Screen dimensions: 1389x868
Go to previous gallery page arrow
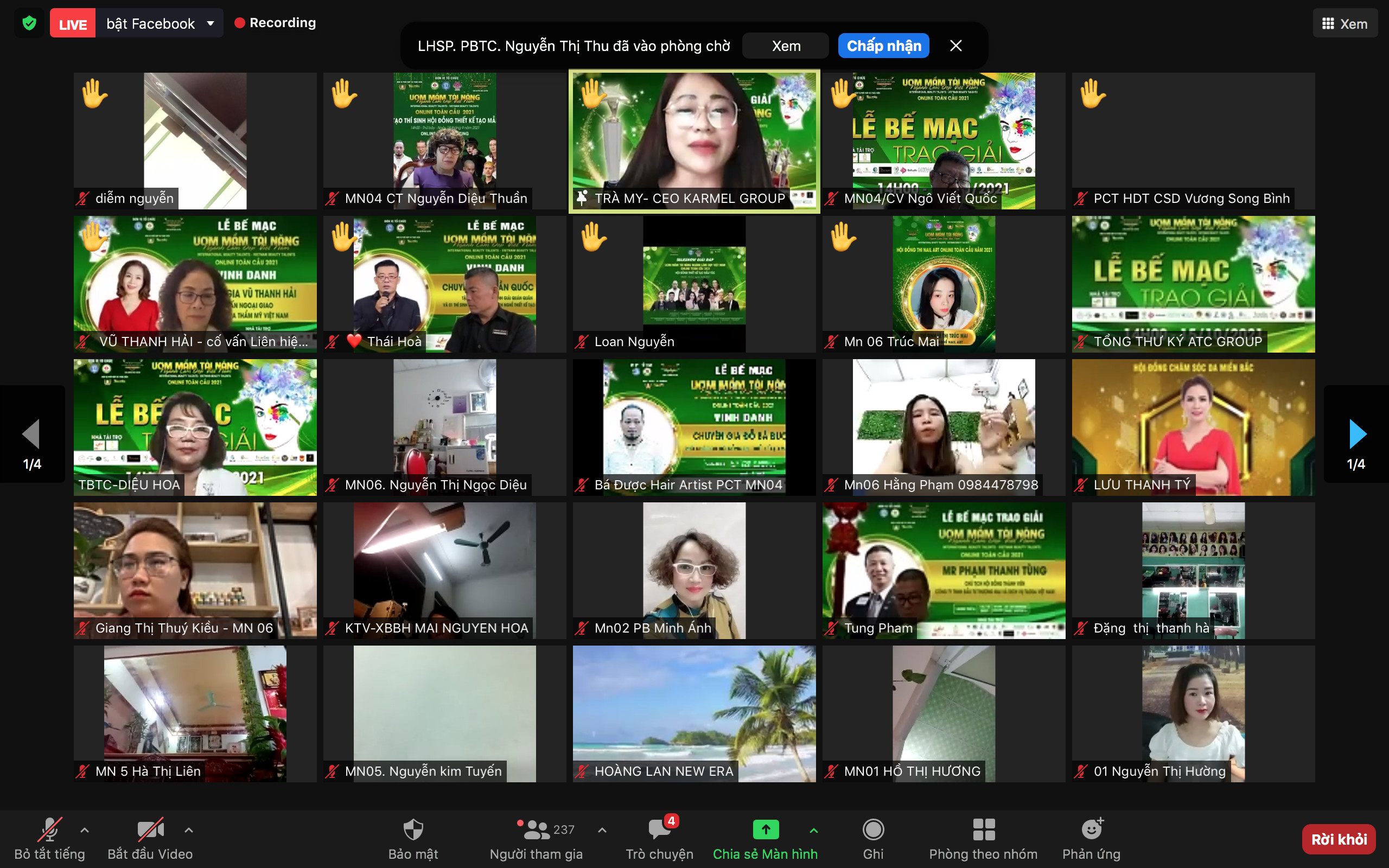tap(31, 434)
